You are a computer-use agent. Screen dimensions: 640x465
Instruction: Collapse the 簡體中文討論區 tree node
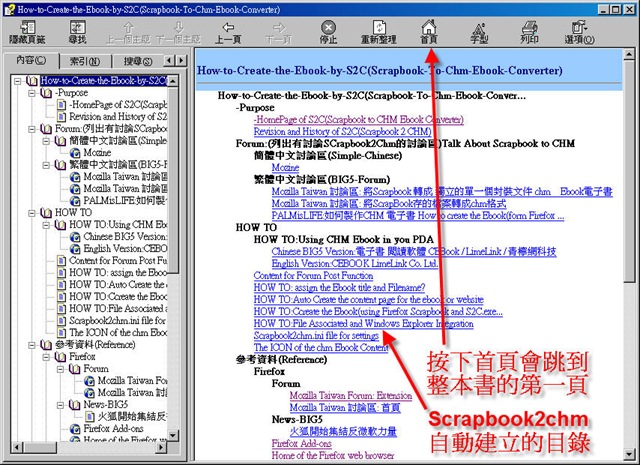point(46,141)
